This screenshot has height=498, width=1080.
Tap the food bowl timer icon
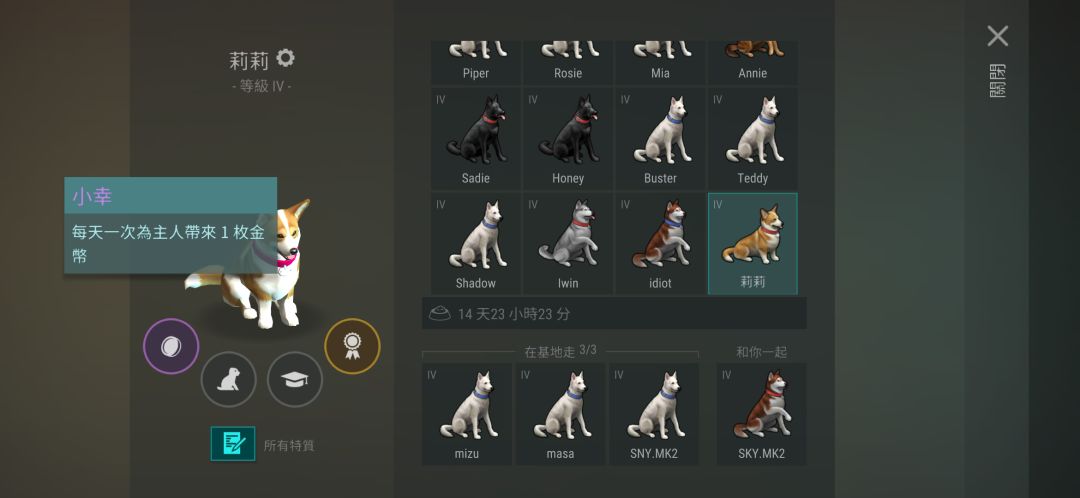pyautogui.click(x=439, y=314)
